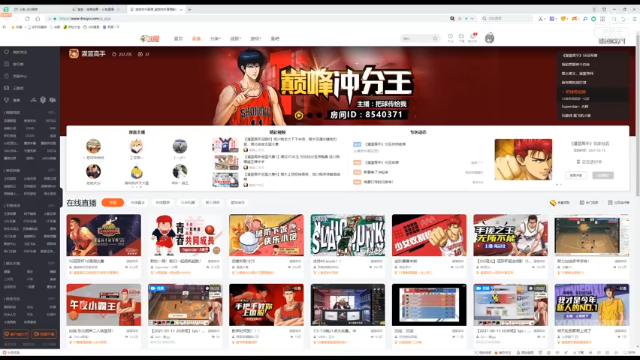640x360 pixels.
Task: Open the history clock icon in site header
Action: (x=450, y=37)
